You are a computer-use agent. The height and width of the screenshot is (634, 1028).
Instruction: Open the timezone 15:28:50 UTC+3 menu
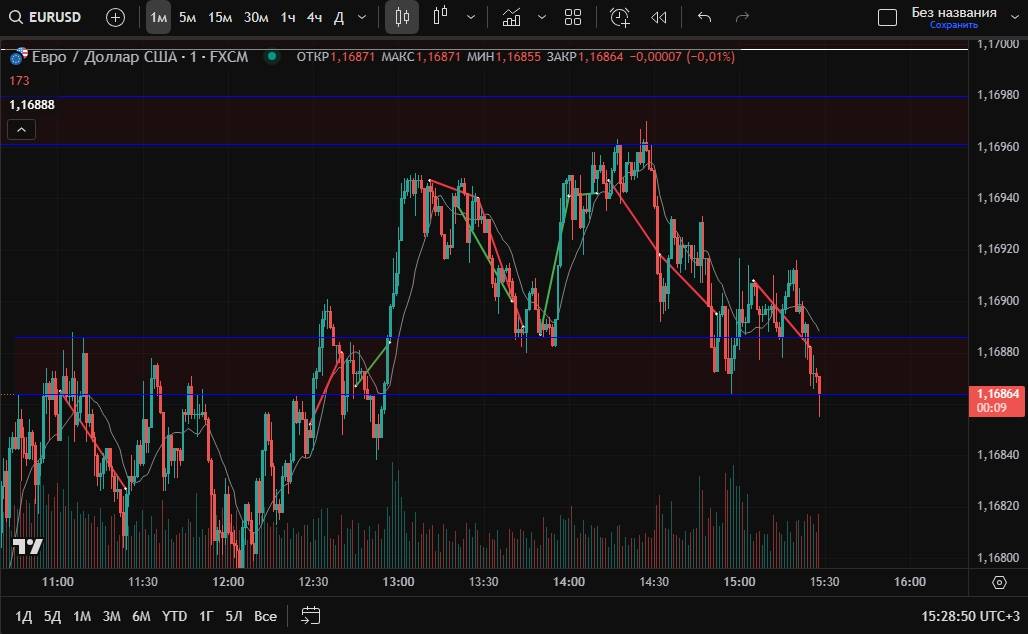[x=970, y=616]
